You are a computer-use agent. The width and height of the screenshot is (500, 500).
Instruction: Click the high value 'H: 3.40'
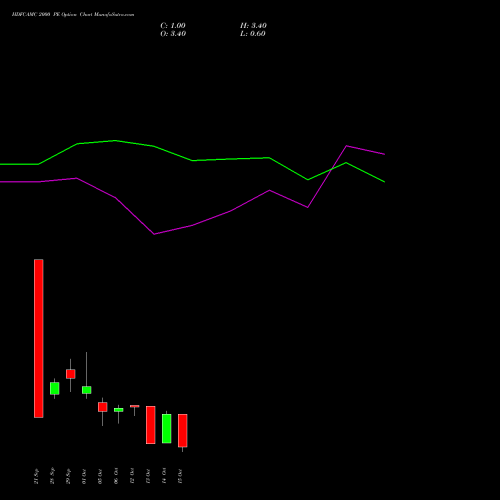pyautogui.click(x=253, y=26)
